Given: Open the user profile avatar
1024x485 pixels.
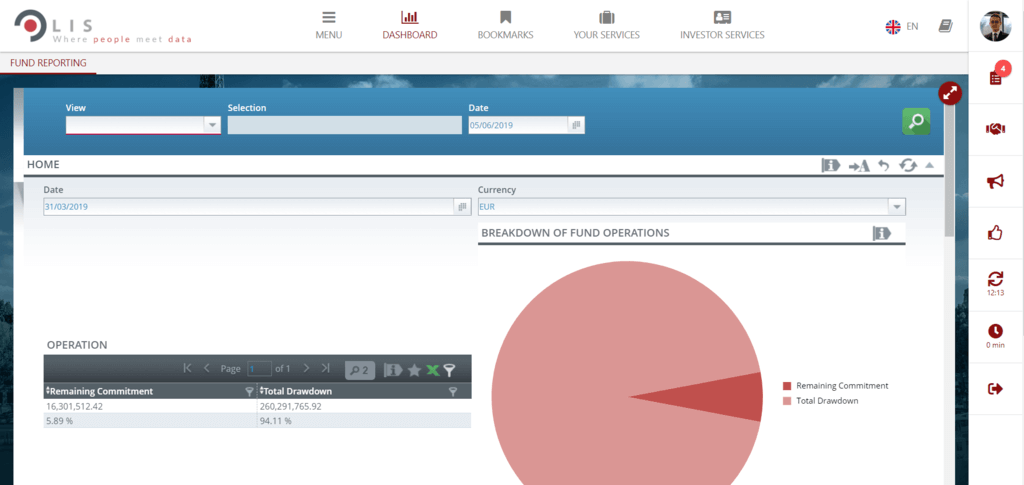Looking at the screenshot, I should [995, 26].
